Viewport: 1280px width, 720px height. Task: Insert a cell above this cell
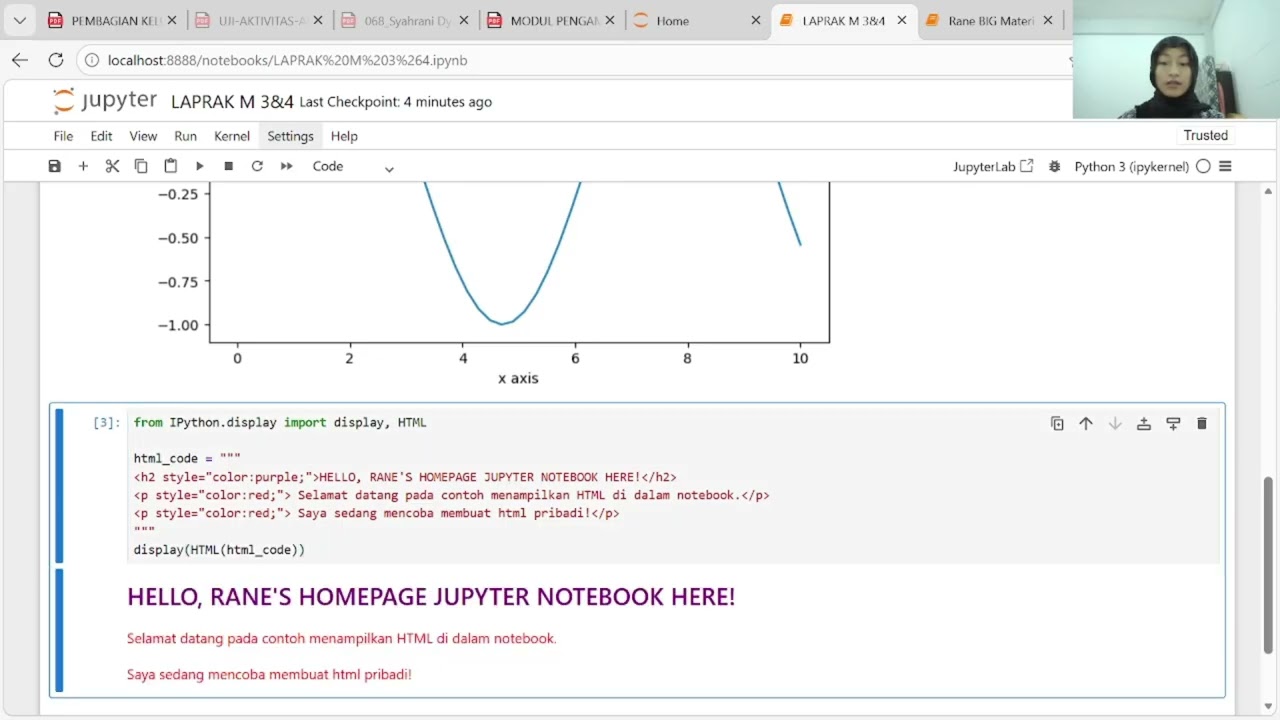[x=1144, y=424]
